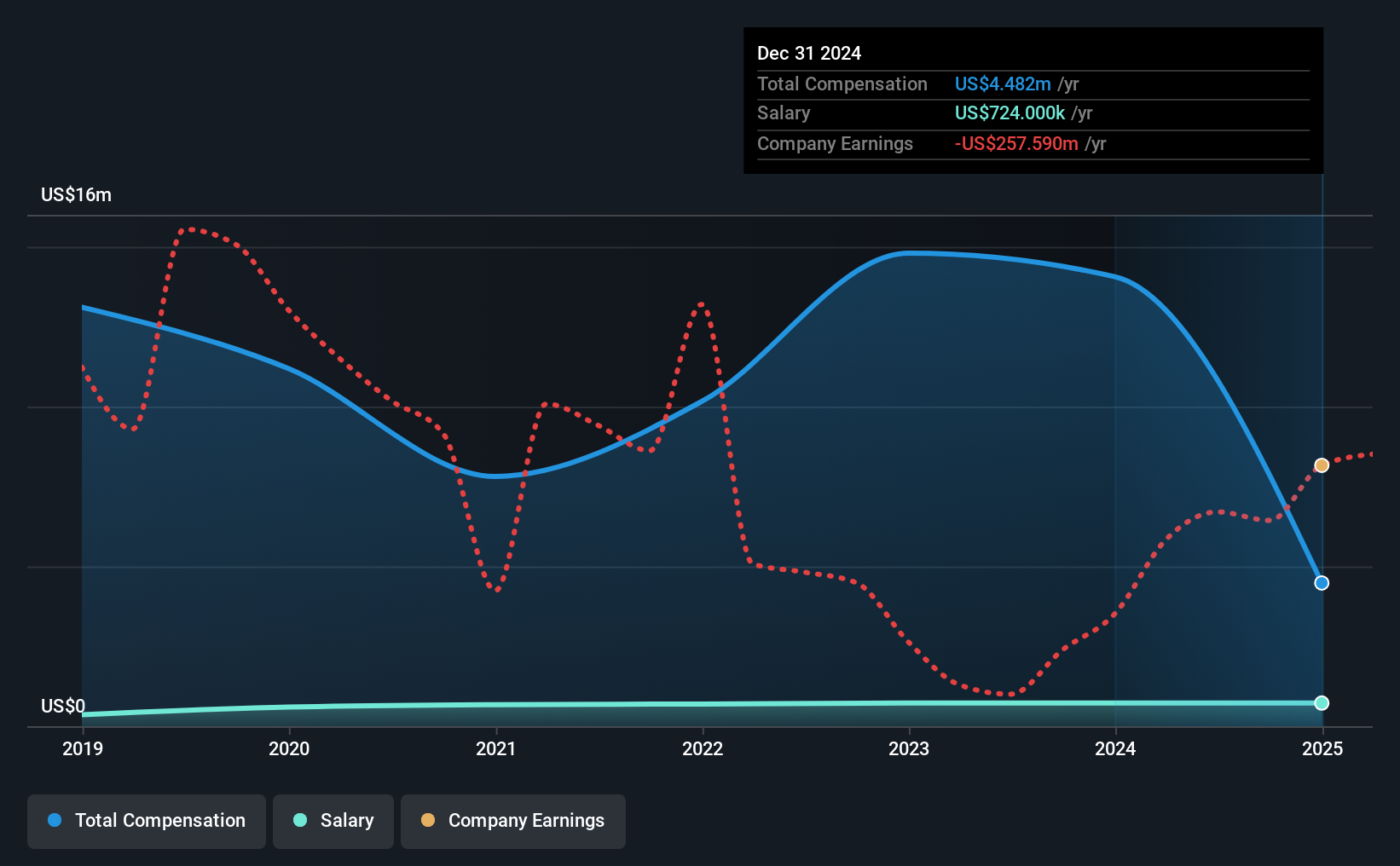1400x866 pixels.
Task: Click the 2025 x-axis label
Action: (1322, 748)
